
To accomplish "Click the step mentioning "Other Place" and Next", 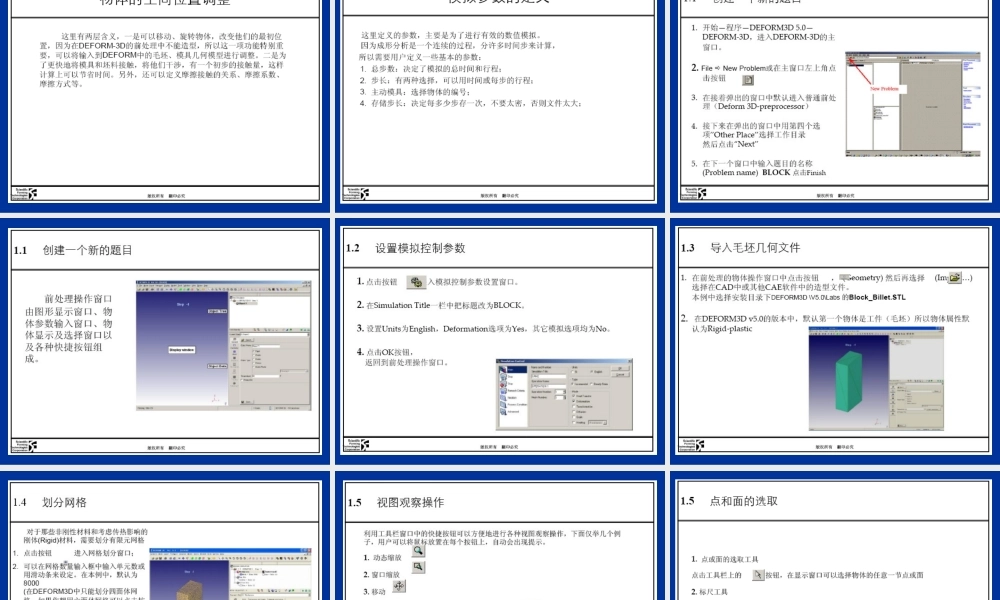I will click(x=756, y=135).
